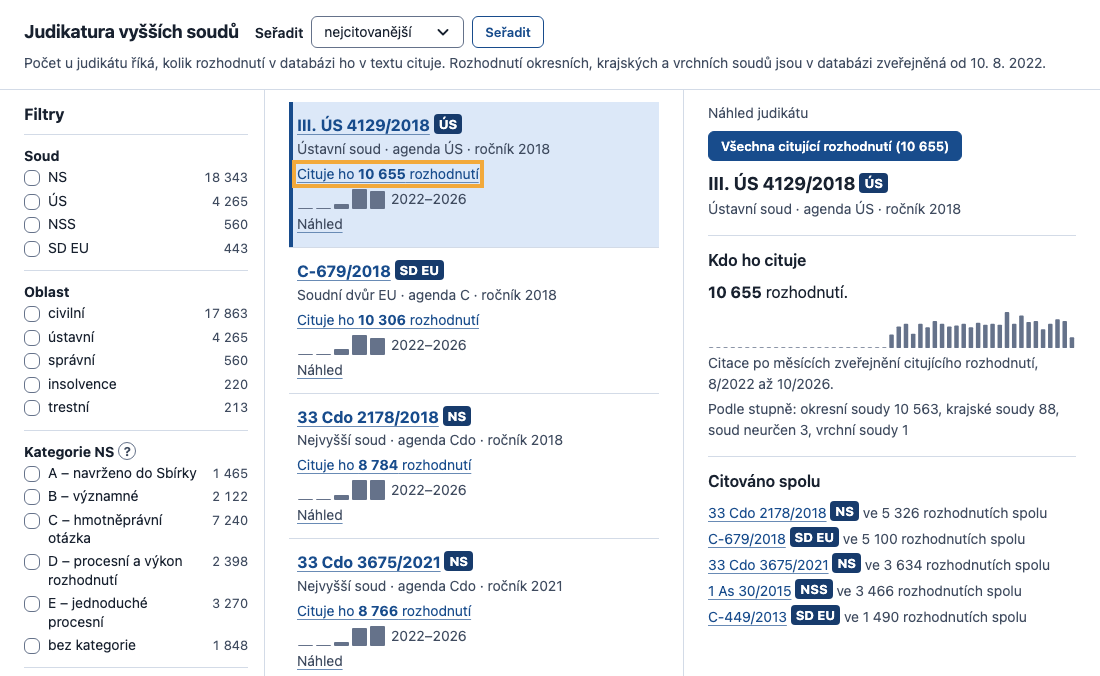
Task: Click the SD EU badge beside C-679/2018 list title
Action: tap(419, 271)
